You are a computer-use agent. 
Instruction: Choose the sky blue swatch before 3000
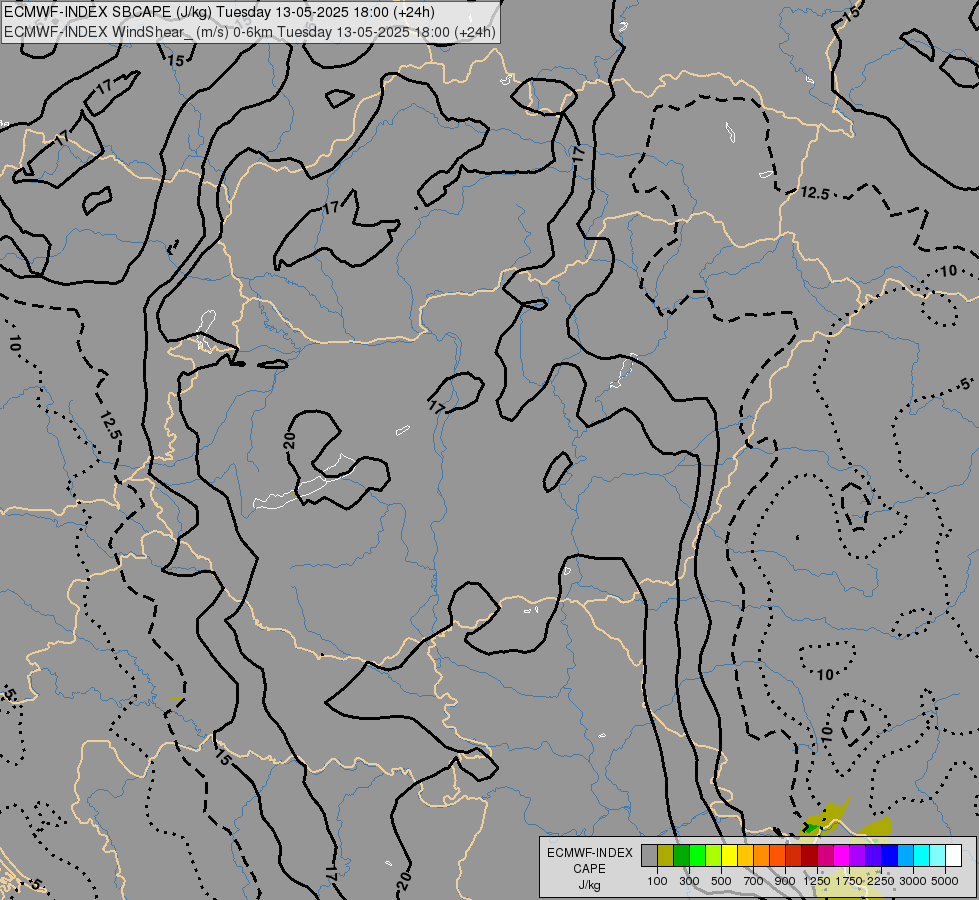point(905,856)
